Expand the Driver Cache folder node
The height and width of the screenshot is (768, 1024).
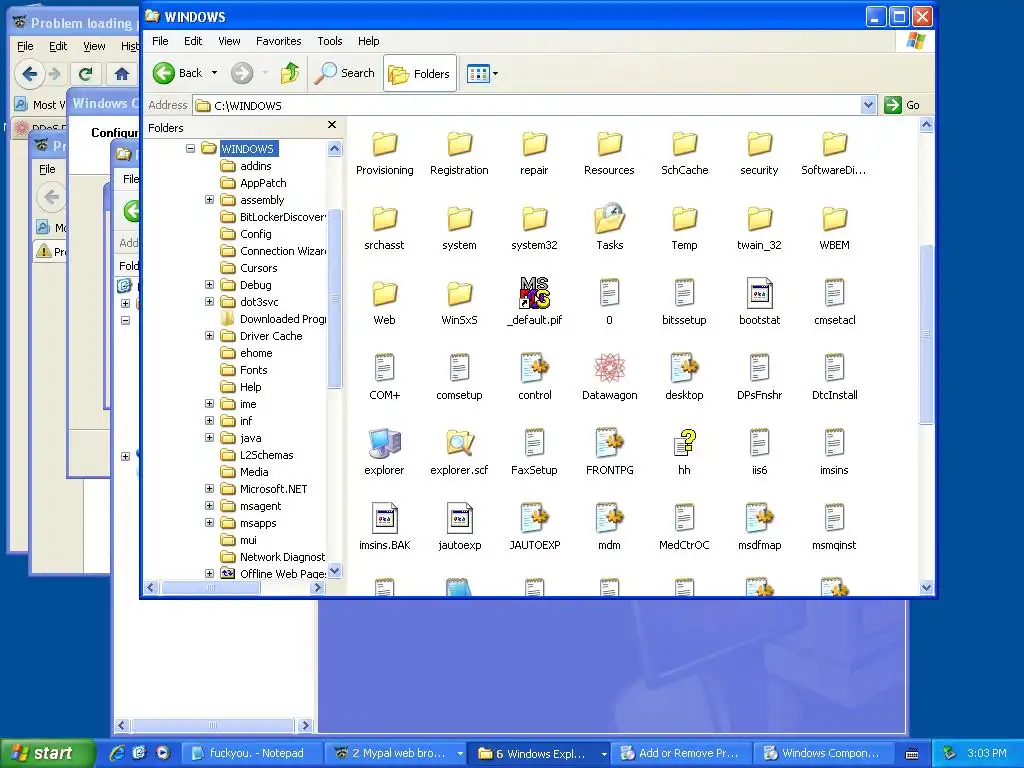(x=209, y=336)
